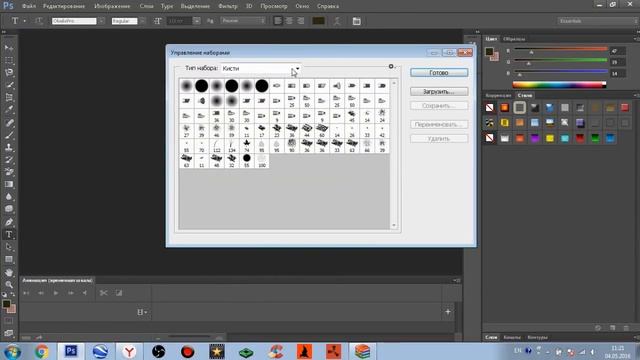The width and height of the screenshot is (640, 360).
Task: Select the Path Selection tool
Action: [x=9, y=247]
